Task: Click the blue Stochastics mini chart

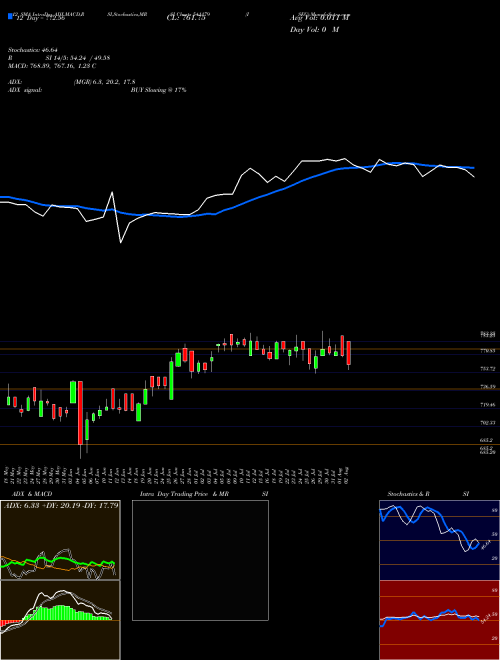Action: pos(439,540)
